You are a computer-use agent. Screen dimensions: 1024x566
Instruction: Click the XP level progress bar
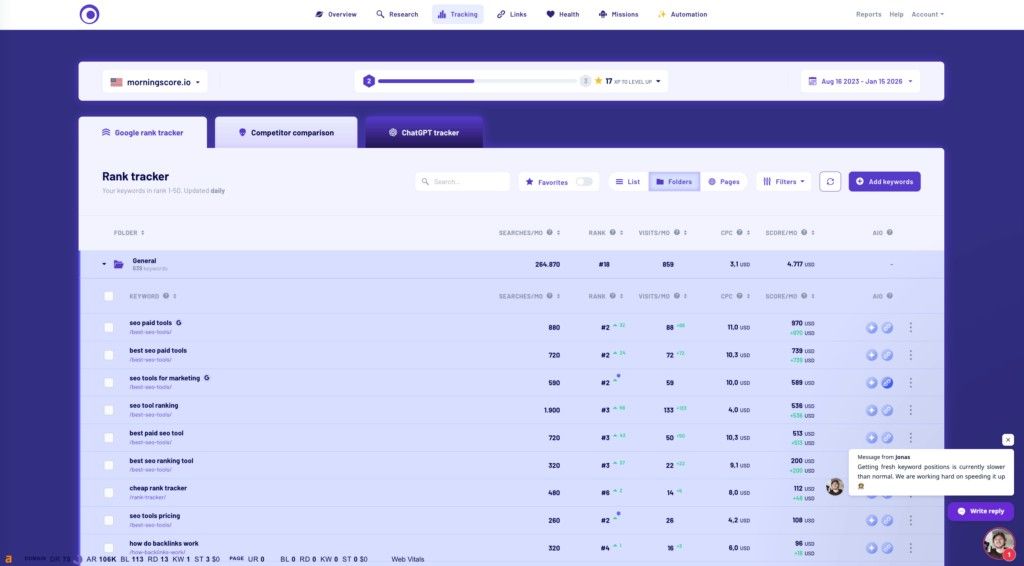tap(475, 81)
